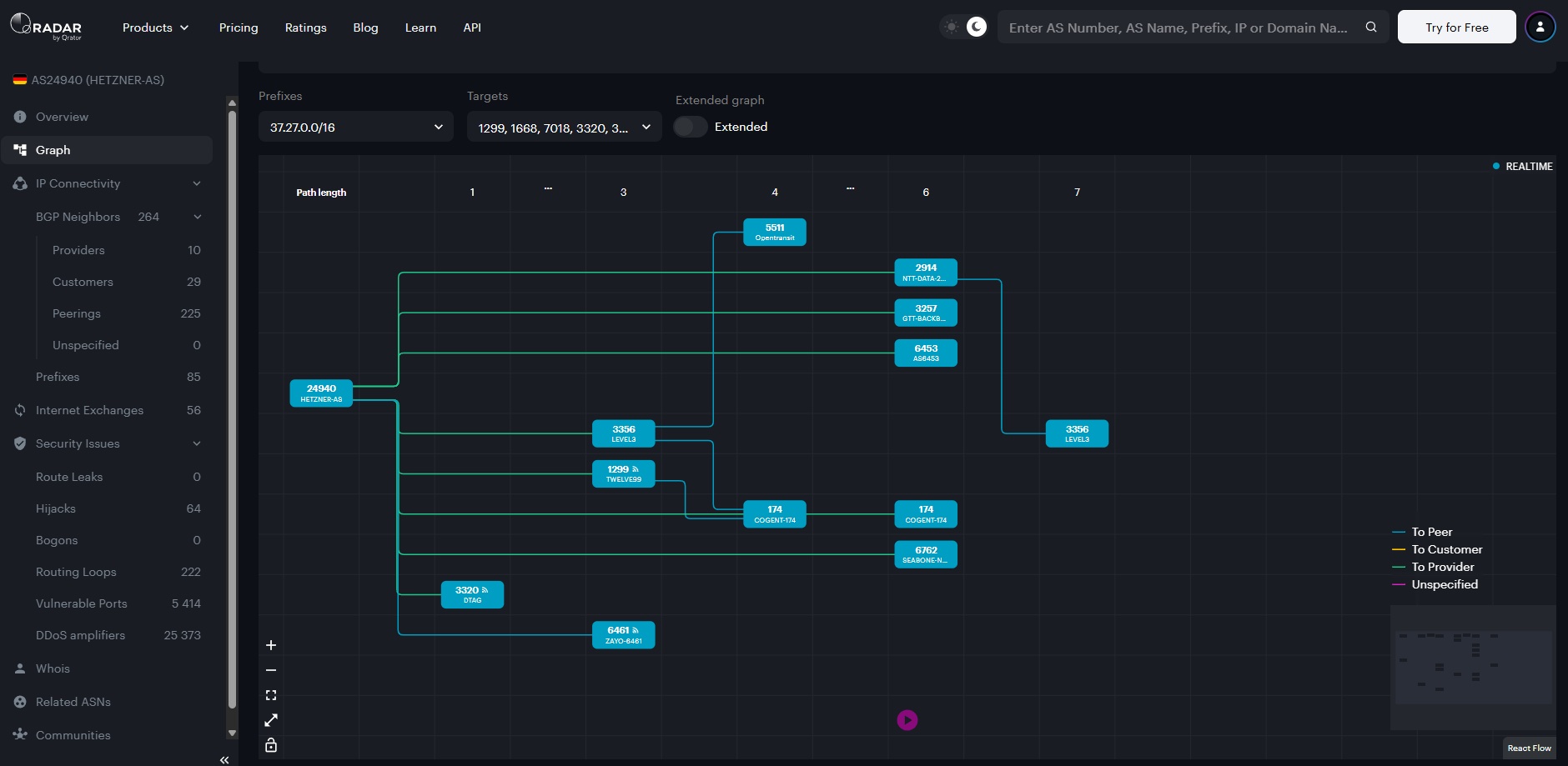
Task: Zoom in with the plus icon
Action: (271, 645)
